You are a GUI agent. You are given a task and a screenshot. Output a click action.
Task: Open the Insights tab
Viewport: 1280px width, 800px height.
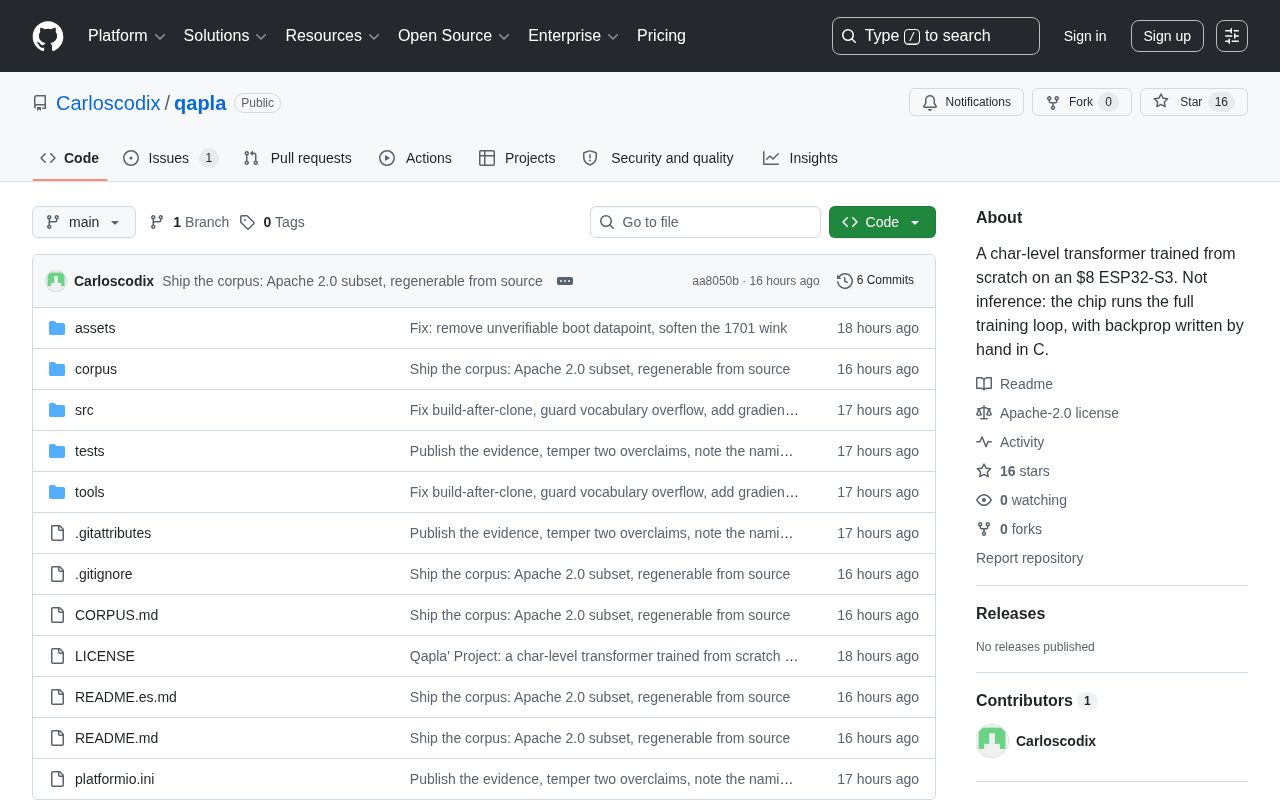pyautogui.click(x=800, y=158)
